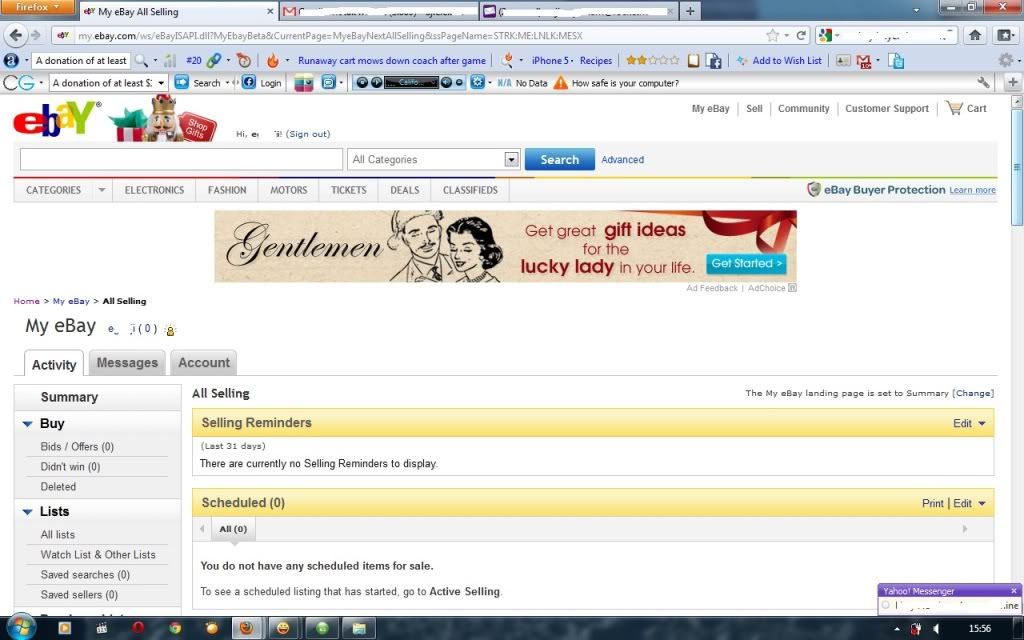Click the volume speaker icon in system tray
1024x640 pixels.
(936, 629)
